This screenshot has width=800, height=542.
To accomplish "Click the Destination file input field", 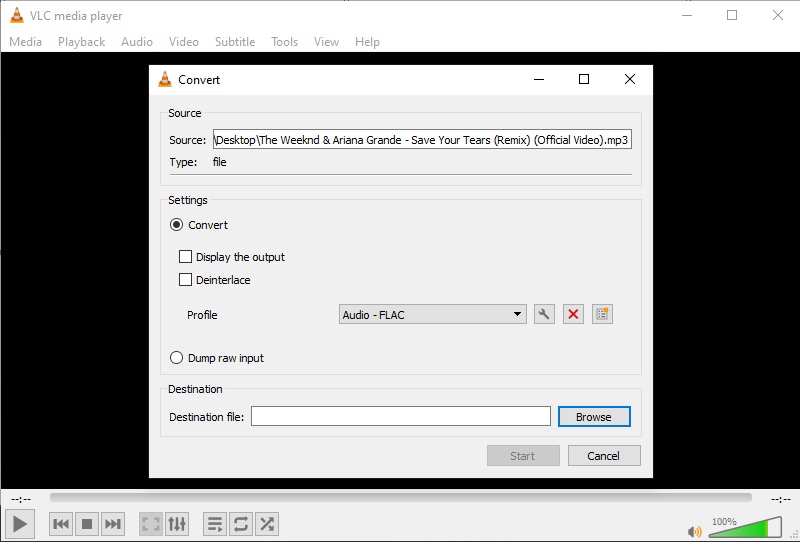I will tap(401, 416).
